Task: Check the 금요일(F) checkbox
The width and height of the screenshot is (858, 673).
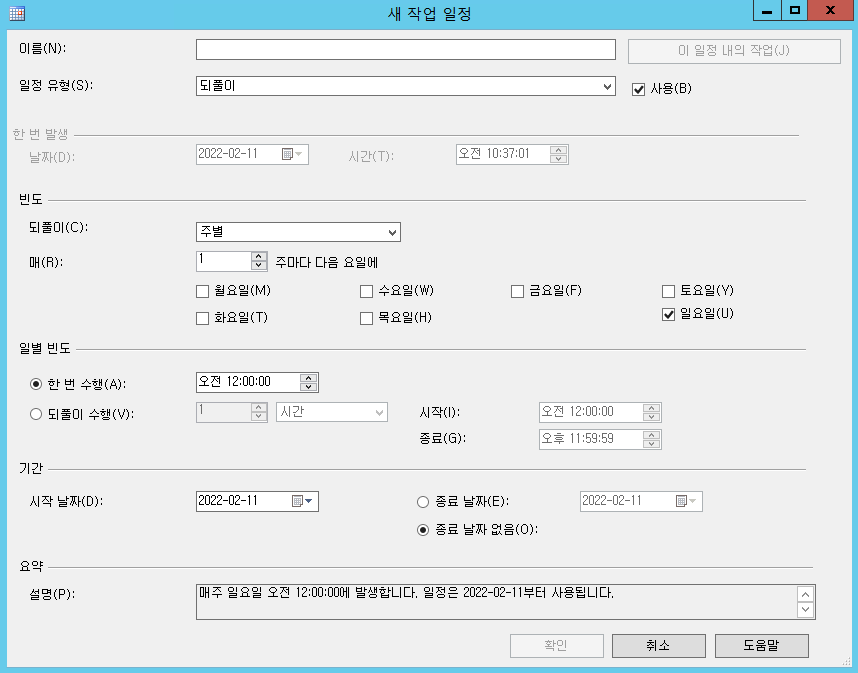Action: pyautogui.click(x=517, y=292)
